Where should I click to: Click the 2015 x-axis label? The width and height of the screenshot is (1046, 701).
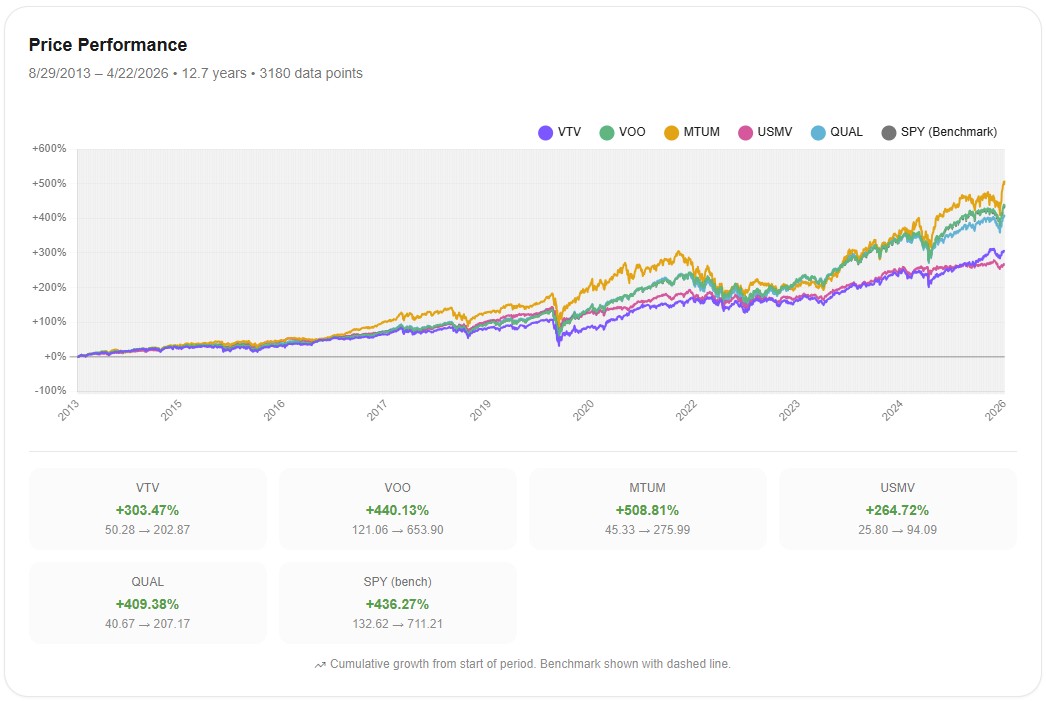pyautogui.click(x=171, y=410)
